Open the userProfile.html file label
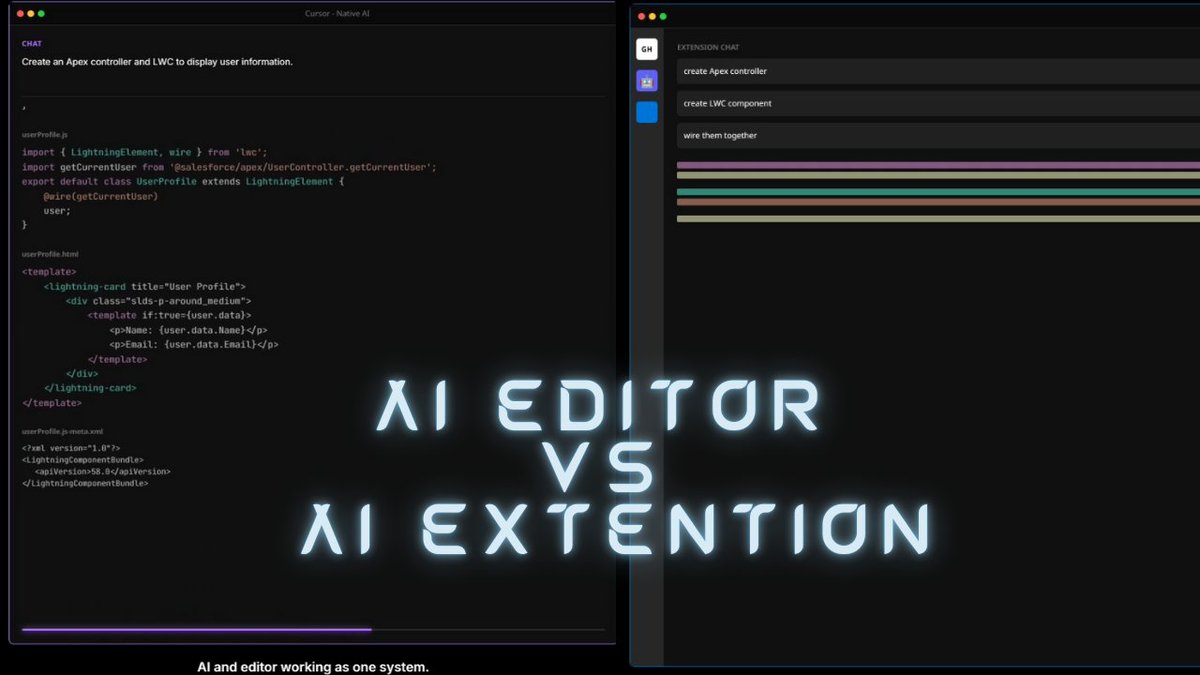Viewport: 1200px width, 675px height. 49,254
